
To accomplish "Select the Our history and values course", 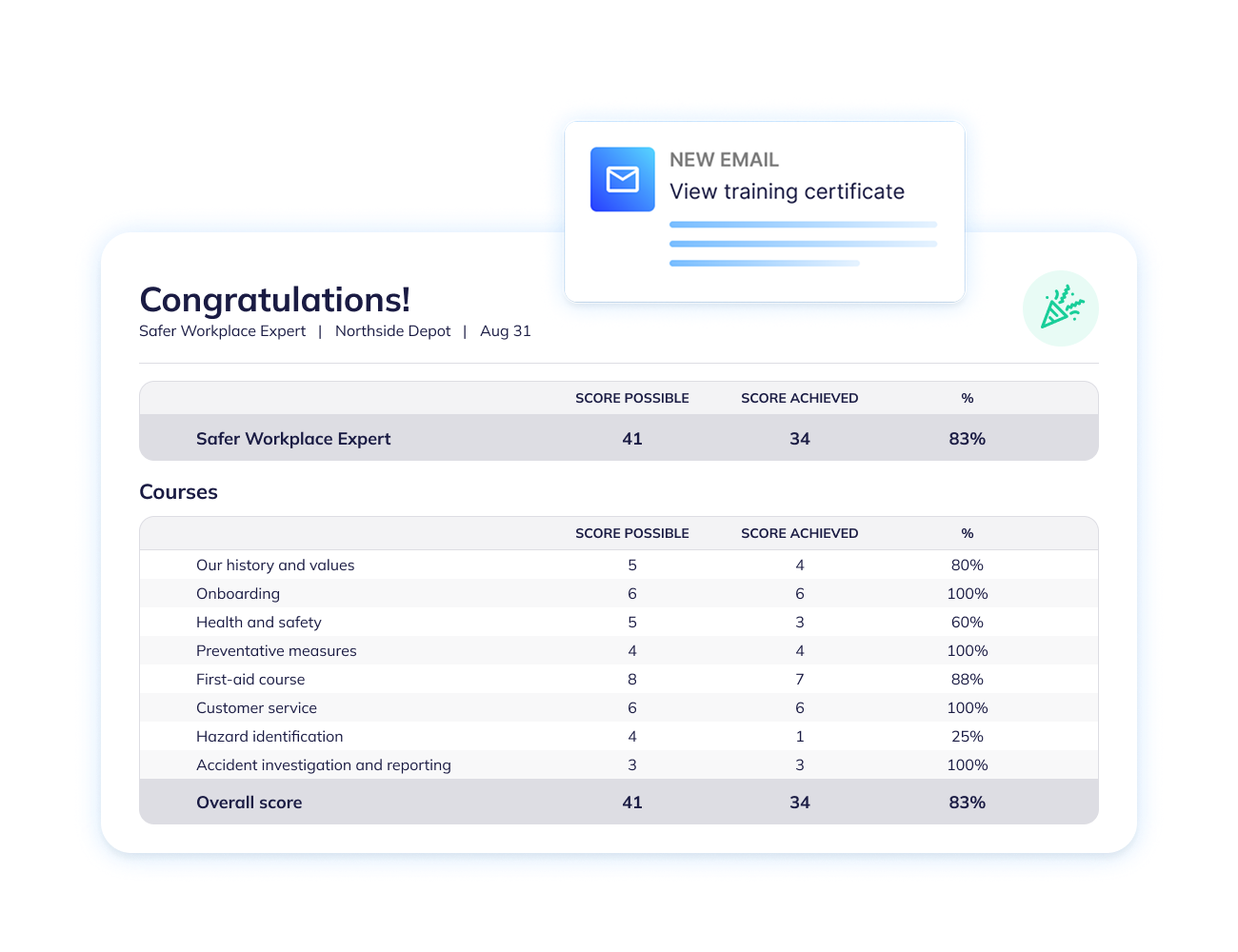I will 275,565.
